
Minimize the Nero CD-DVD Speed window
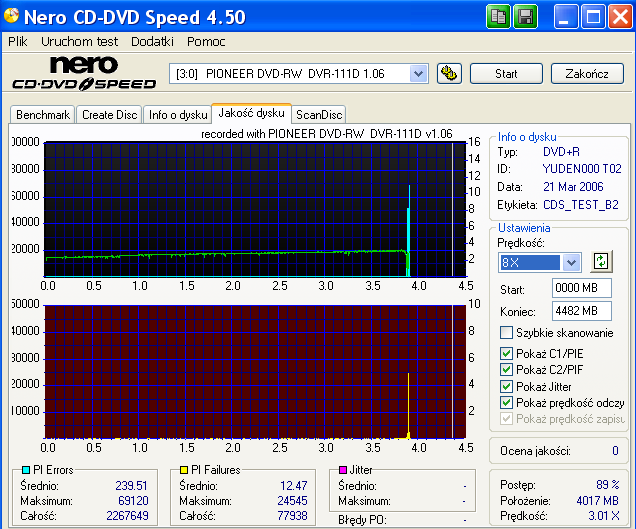(x=565, y=17)
